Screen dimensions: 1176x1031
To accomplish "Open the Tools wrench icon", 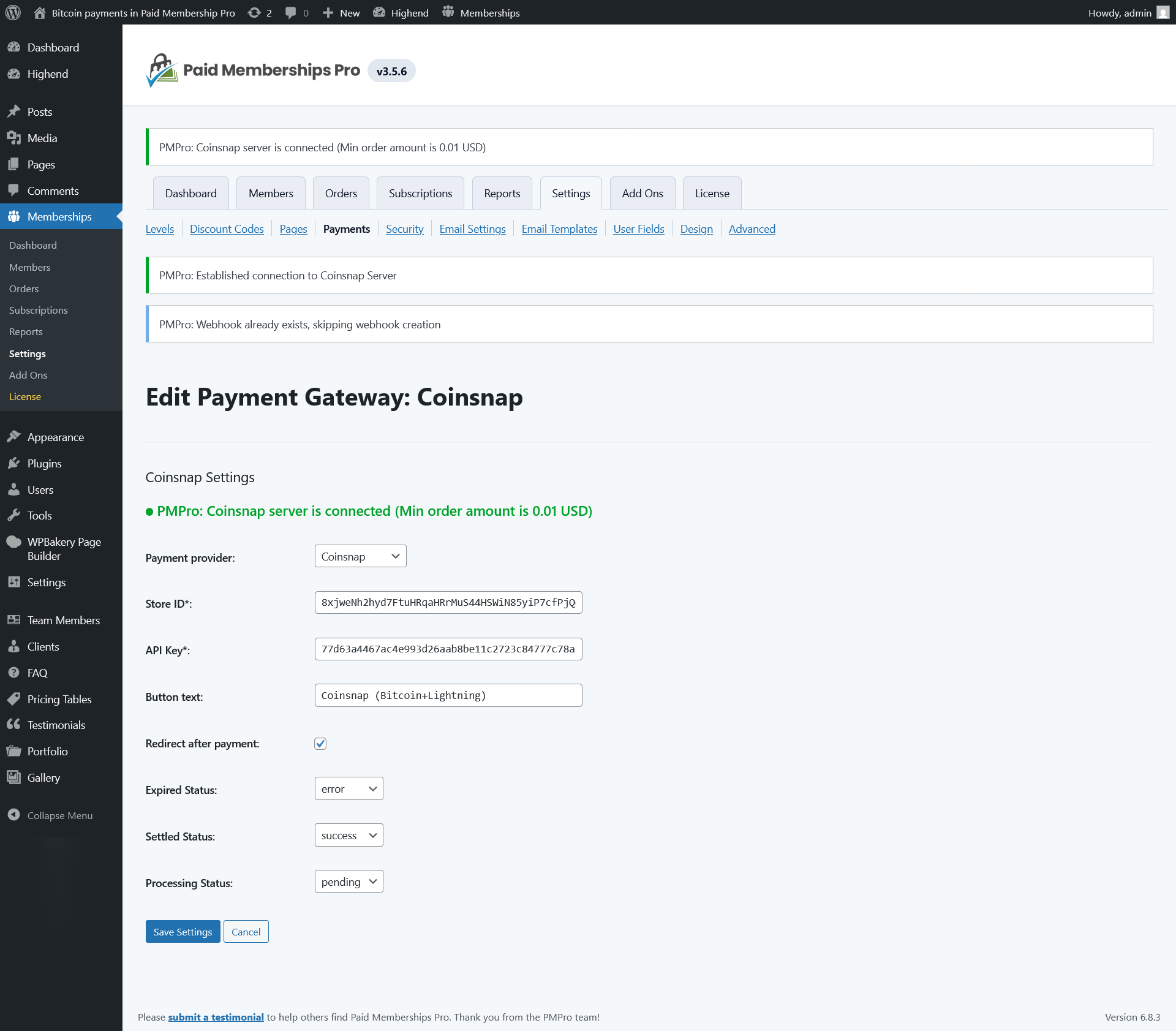I will tap(13, 515).
